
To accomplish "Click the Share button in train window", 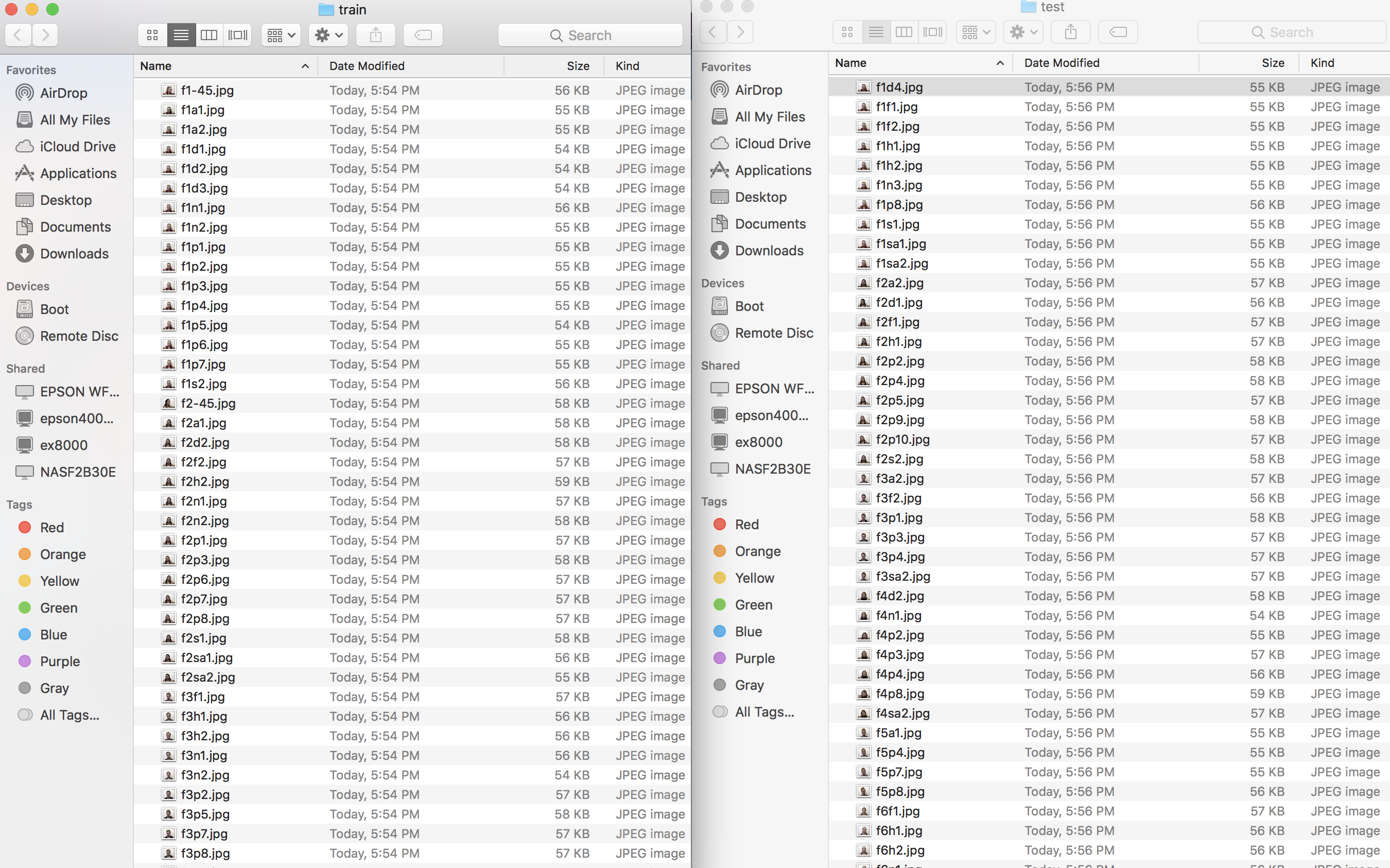I will click(x=376, y=35).
